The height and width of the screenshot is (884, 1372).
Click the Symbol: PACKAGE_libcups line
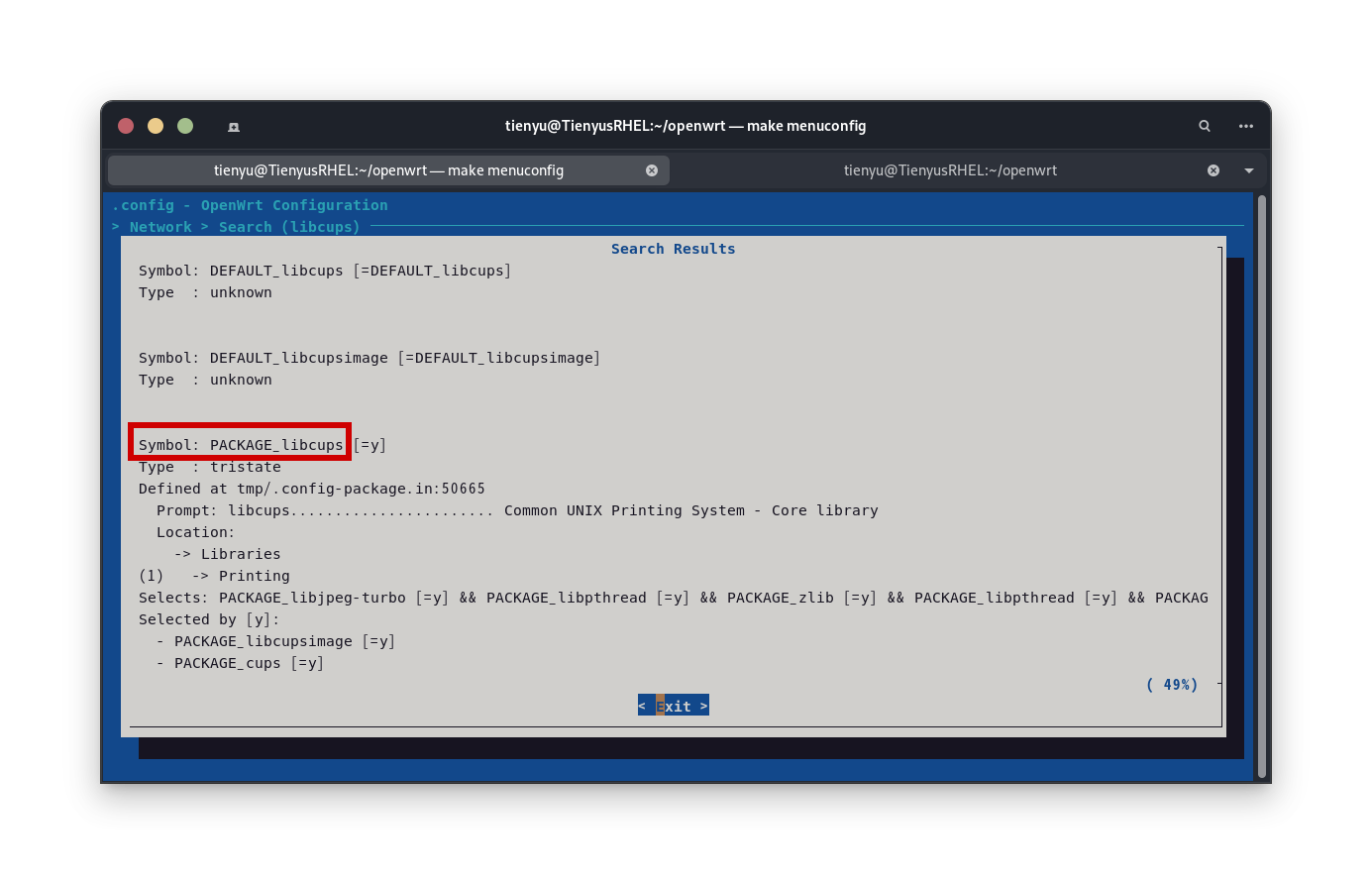coord(241,445)
